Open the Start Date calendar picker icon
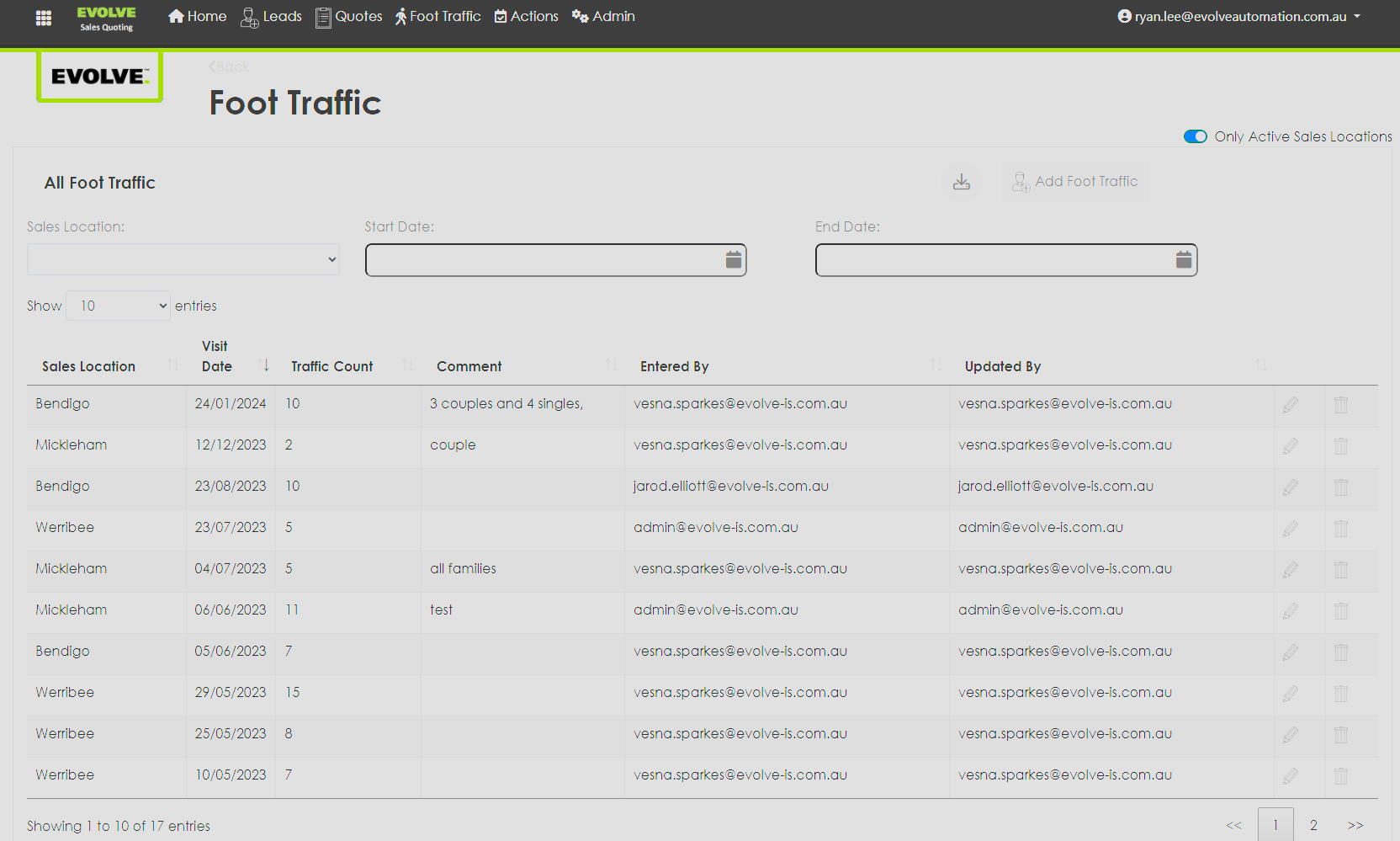The height and width of the screenshot is (841, 1400). 733,260
